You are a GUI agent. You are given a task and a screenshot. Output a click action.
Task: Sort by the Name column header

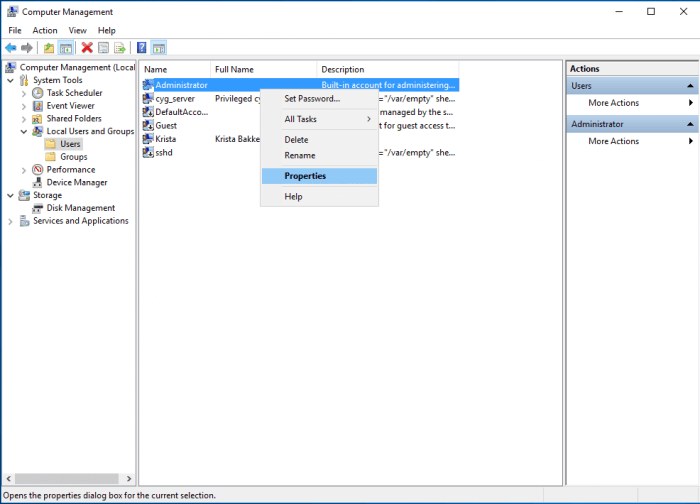click(x=175, y=69)
